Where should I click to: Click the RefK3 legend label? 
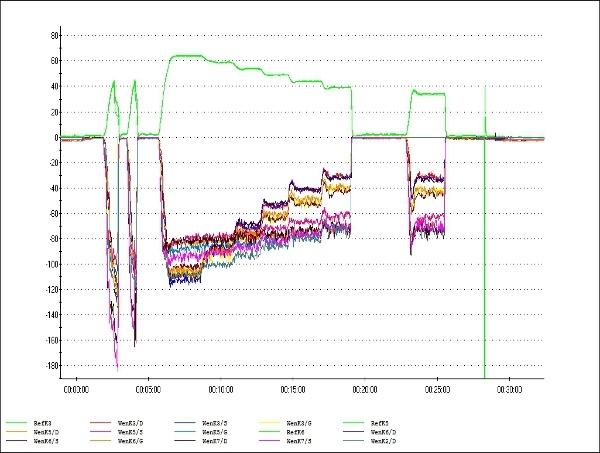(x=42, y=423)
